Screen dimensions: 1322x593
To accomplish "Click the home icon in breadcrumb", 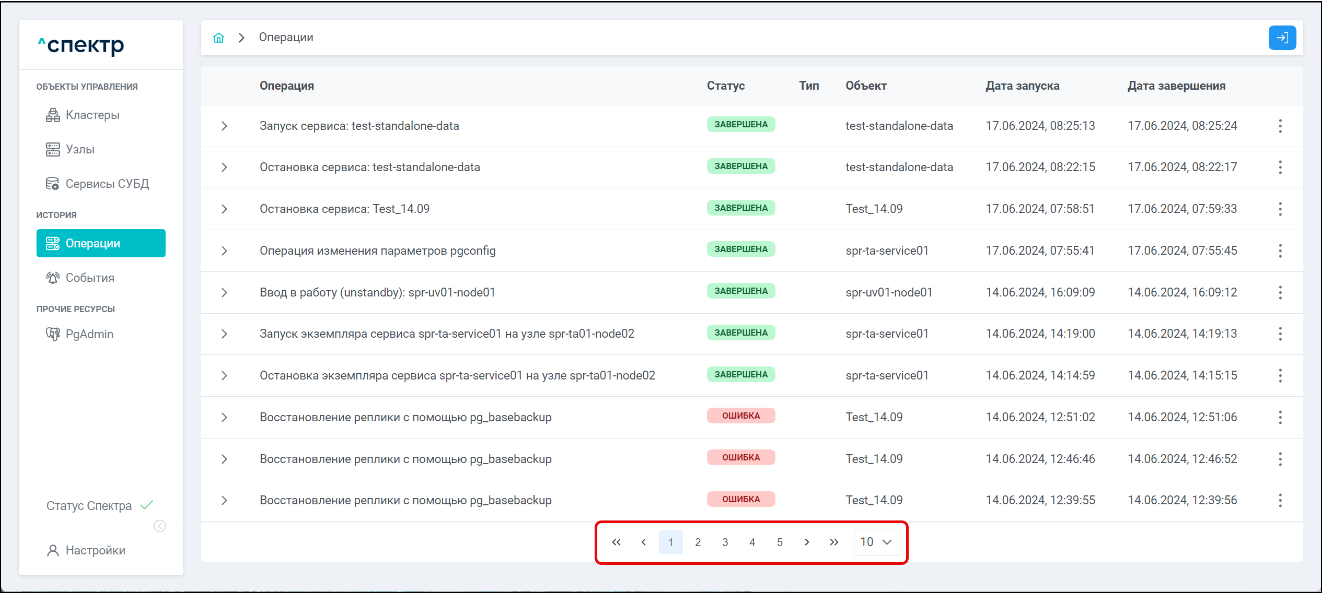I will pyautogui.click(x=218, y=38).
